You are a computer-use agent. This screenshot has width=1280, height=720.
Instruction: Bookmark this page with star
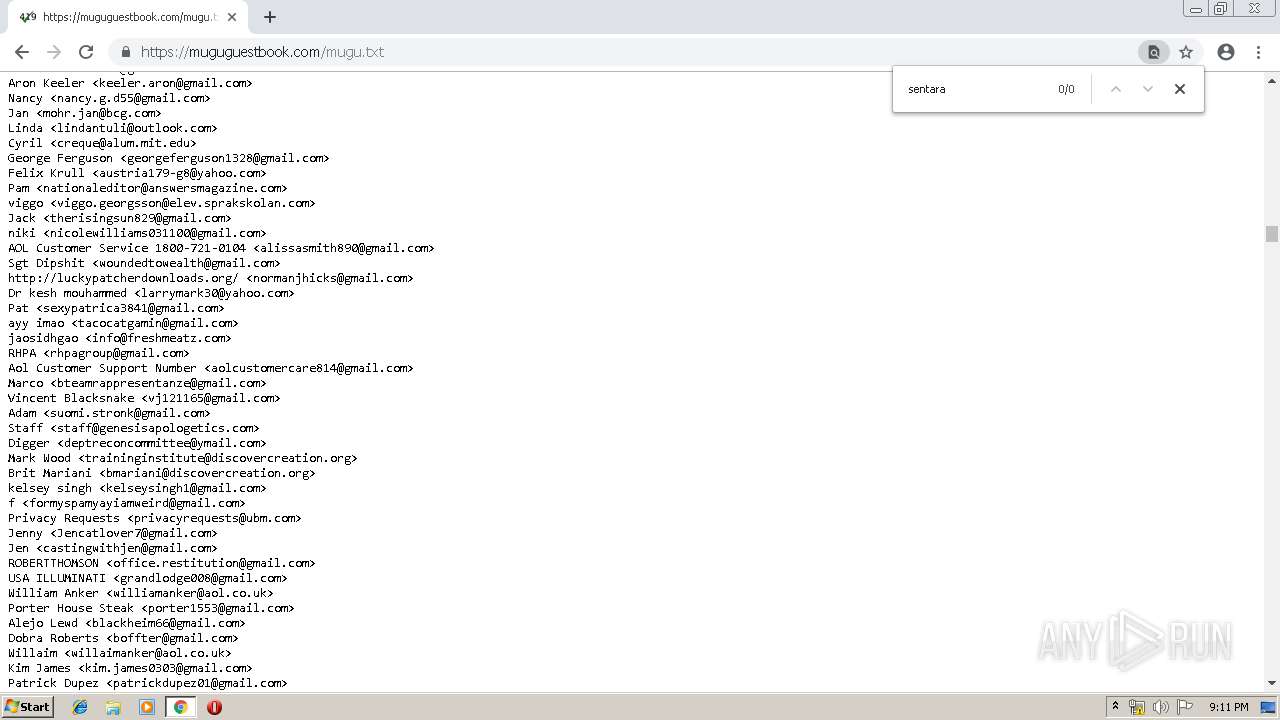[1186, 52]
